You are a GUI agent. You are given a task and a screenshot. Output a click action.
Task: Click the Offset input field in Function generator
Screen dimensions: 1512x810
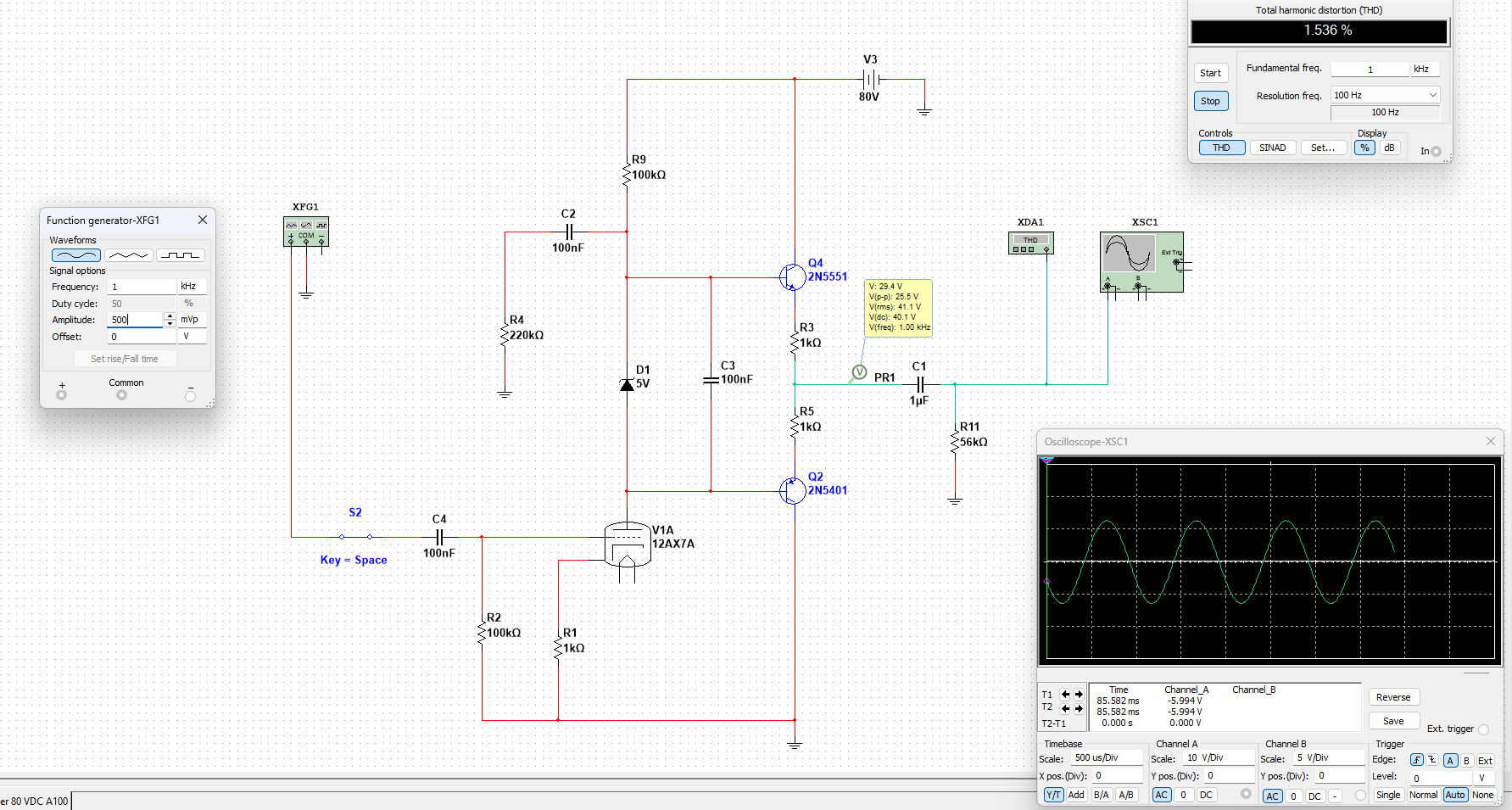pyautogui.click(x=142, y=337)
